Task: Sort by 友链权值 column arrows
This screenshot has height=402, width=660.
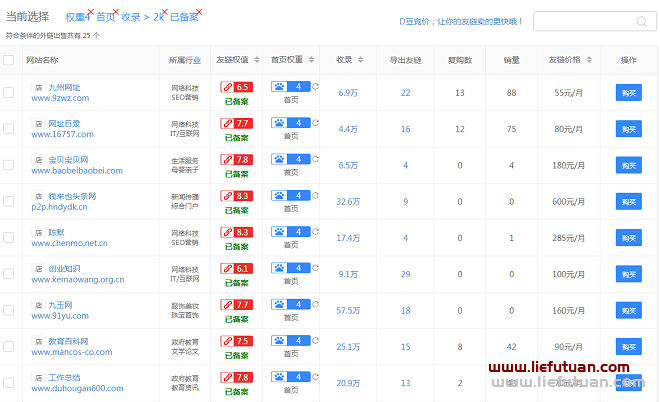Action: point(257,60)
